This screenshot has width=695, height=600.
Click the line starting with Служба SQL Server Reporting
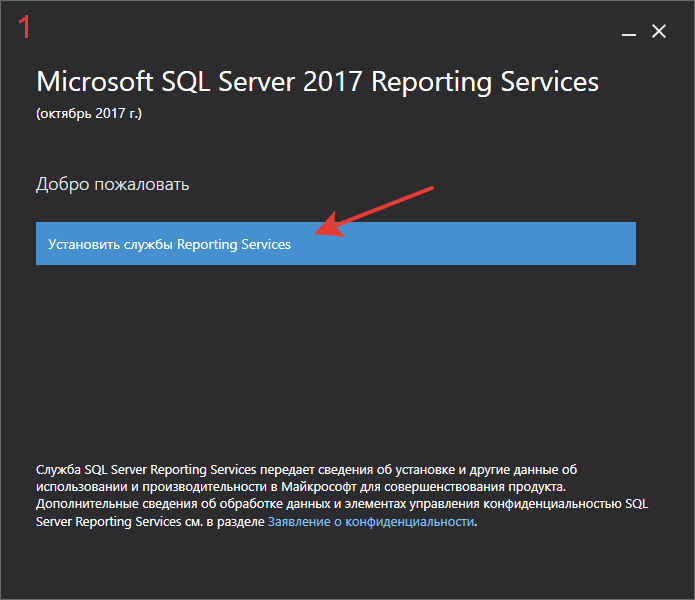[306, 469]
